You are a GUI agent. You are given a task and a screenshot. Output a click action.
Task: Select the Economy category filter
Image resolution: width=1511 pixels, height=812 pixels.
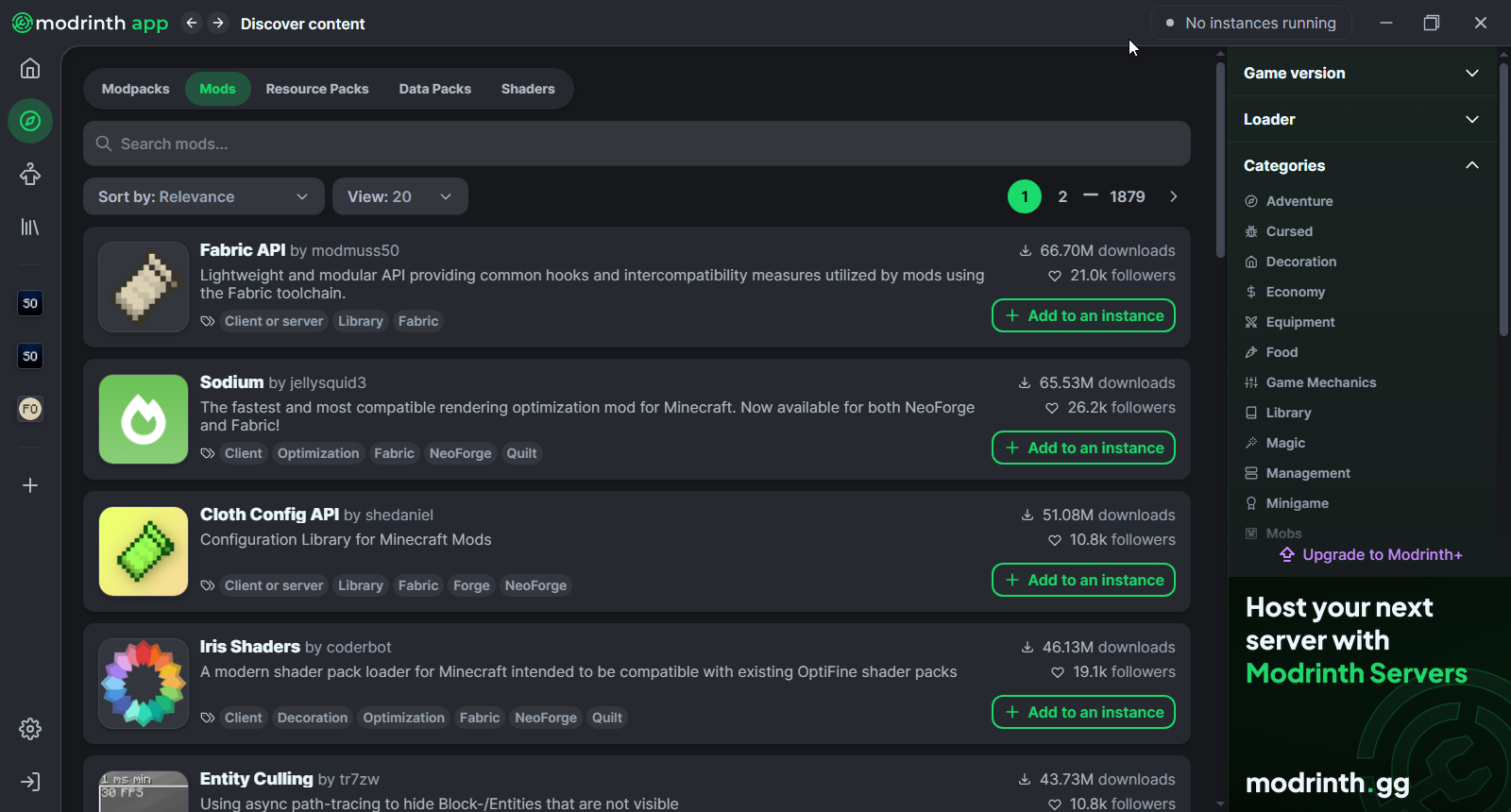[1284, 292]
